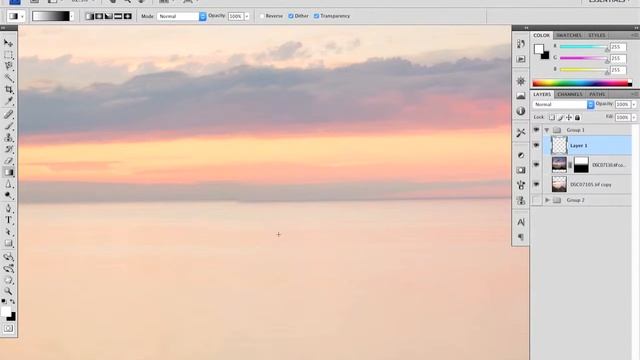Uncheck the Dither option
The width and height of the screenshot is (640, 360).
coord(291,16)
